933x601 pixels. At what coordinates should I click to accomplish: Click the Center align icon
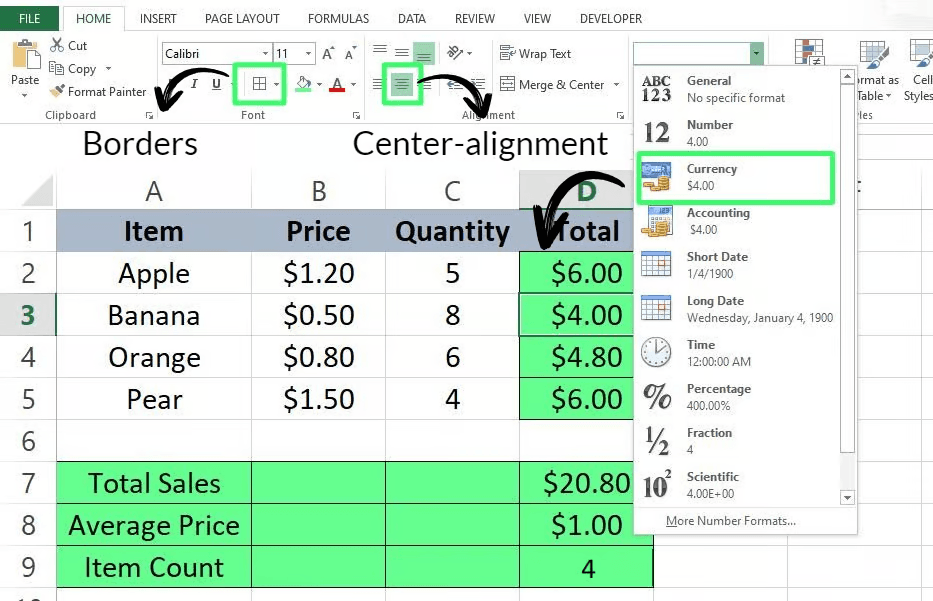tap(402, 85)
